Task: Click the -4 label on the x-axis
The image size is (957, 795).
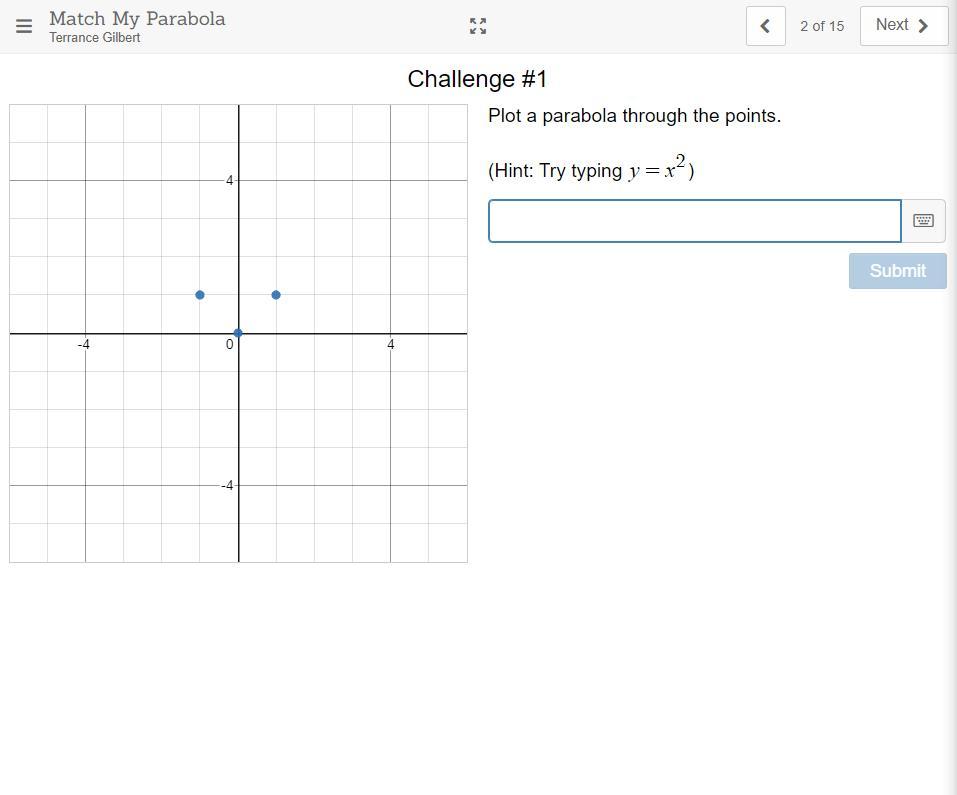Action: click(x=84, y=345)
